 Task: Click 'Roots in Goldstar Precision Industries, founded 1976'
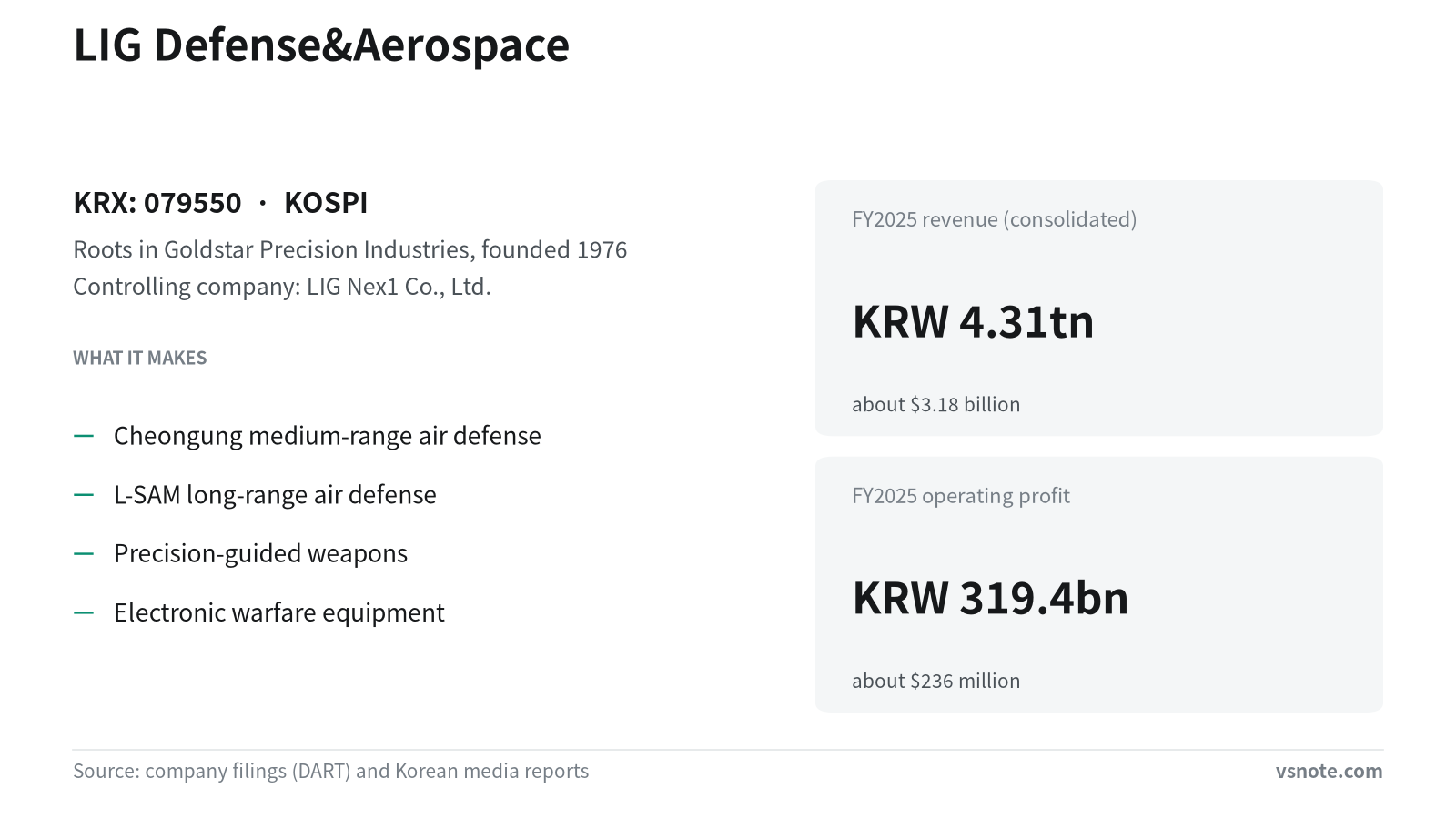350,249
